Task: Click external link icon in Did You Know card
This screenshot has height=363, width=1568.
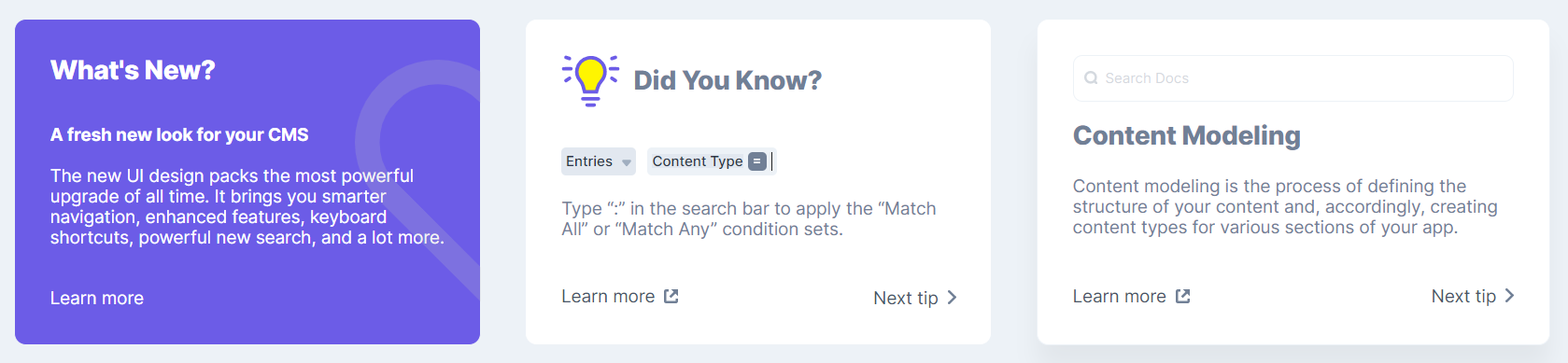Action: (x=671, y=296)
